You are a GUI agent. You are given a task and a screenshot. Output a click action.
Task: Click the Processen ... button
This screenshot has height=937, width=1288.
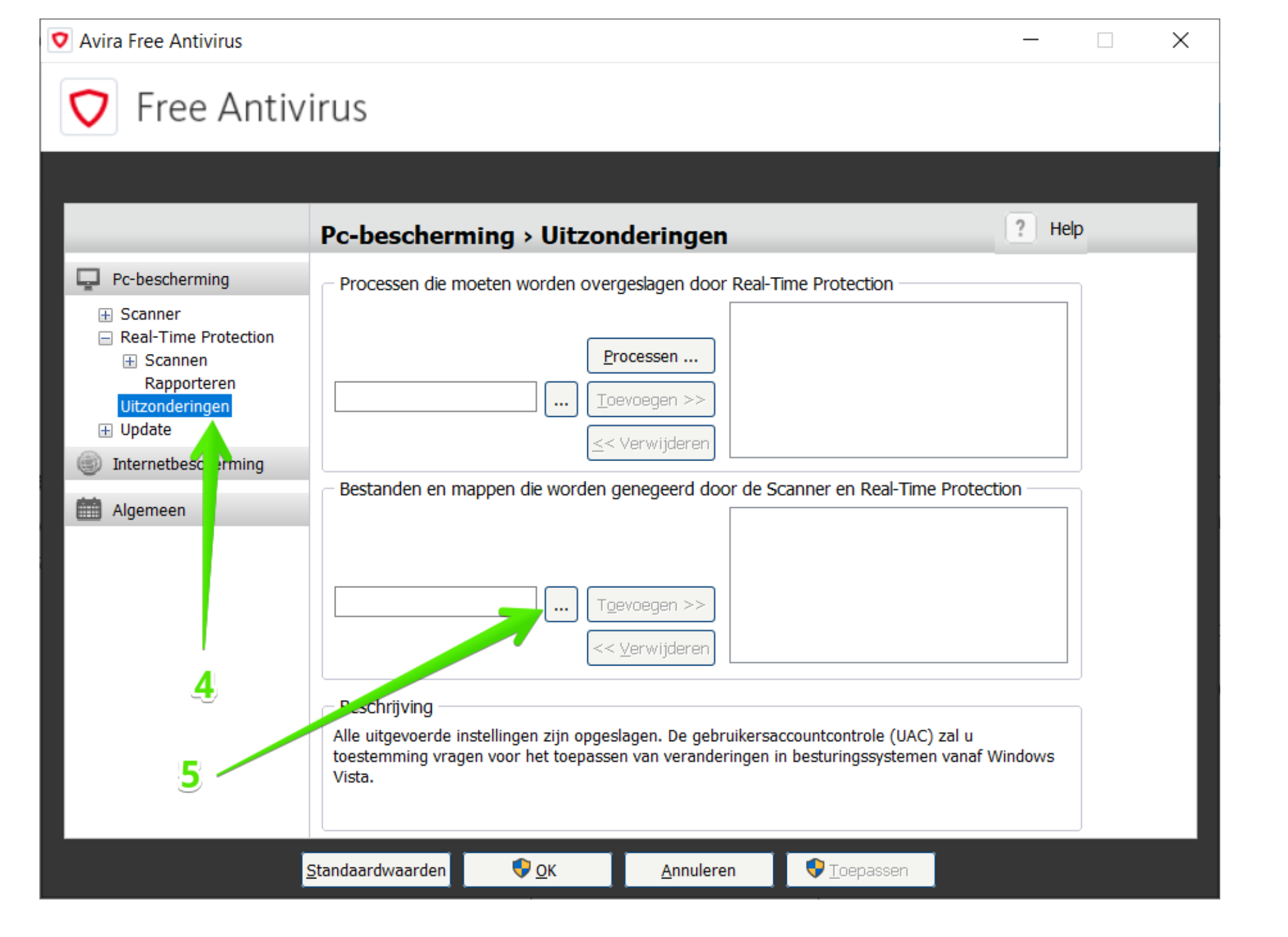pyautogui.click(x=651, y=356)
